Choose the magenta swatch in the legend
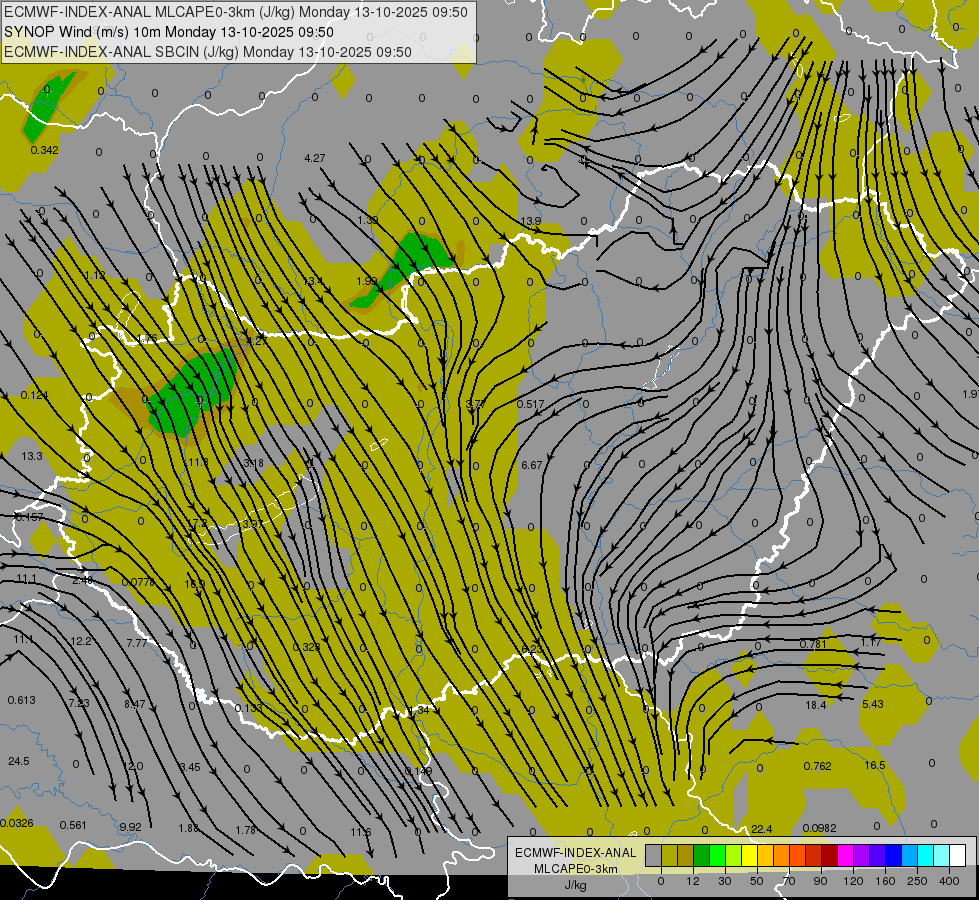979x900 pixels. click(845, 855)
